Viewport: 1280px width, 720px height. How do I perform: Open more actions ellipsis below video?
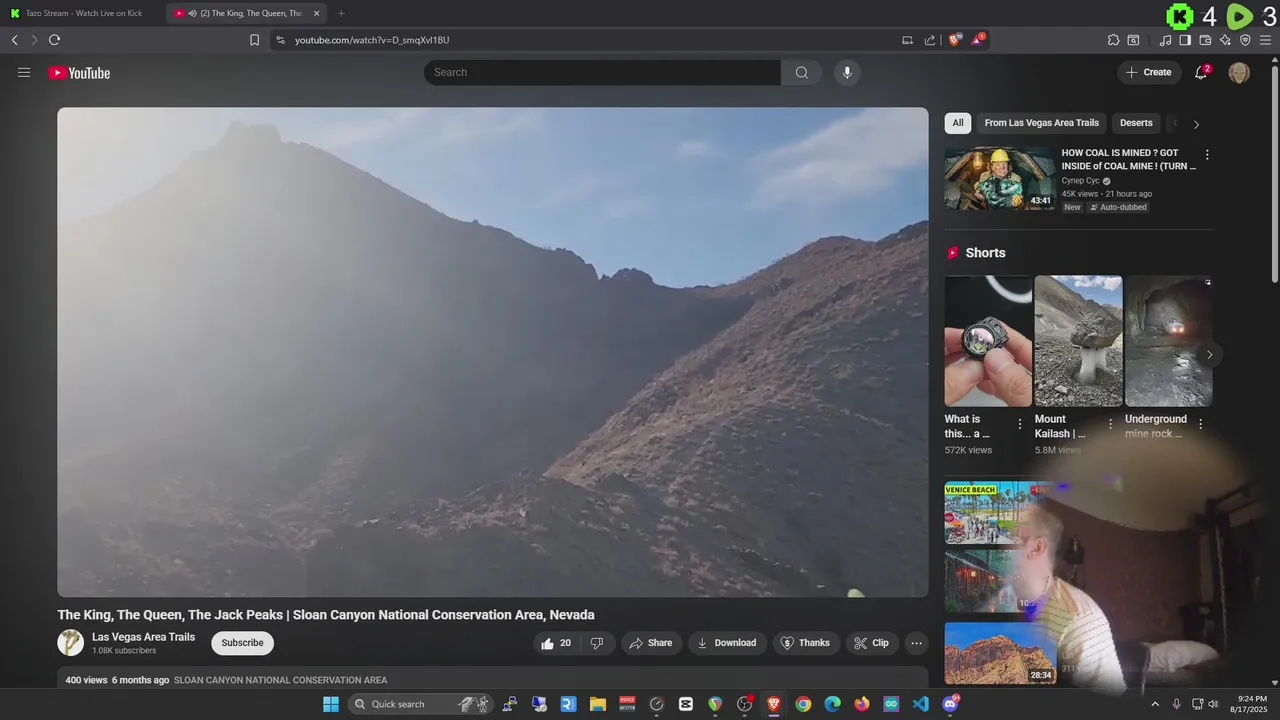point(916,643)
